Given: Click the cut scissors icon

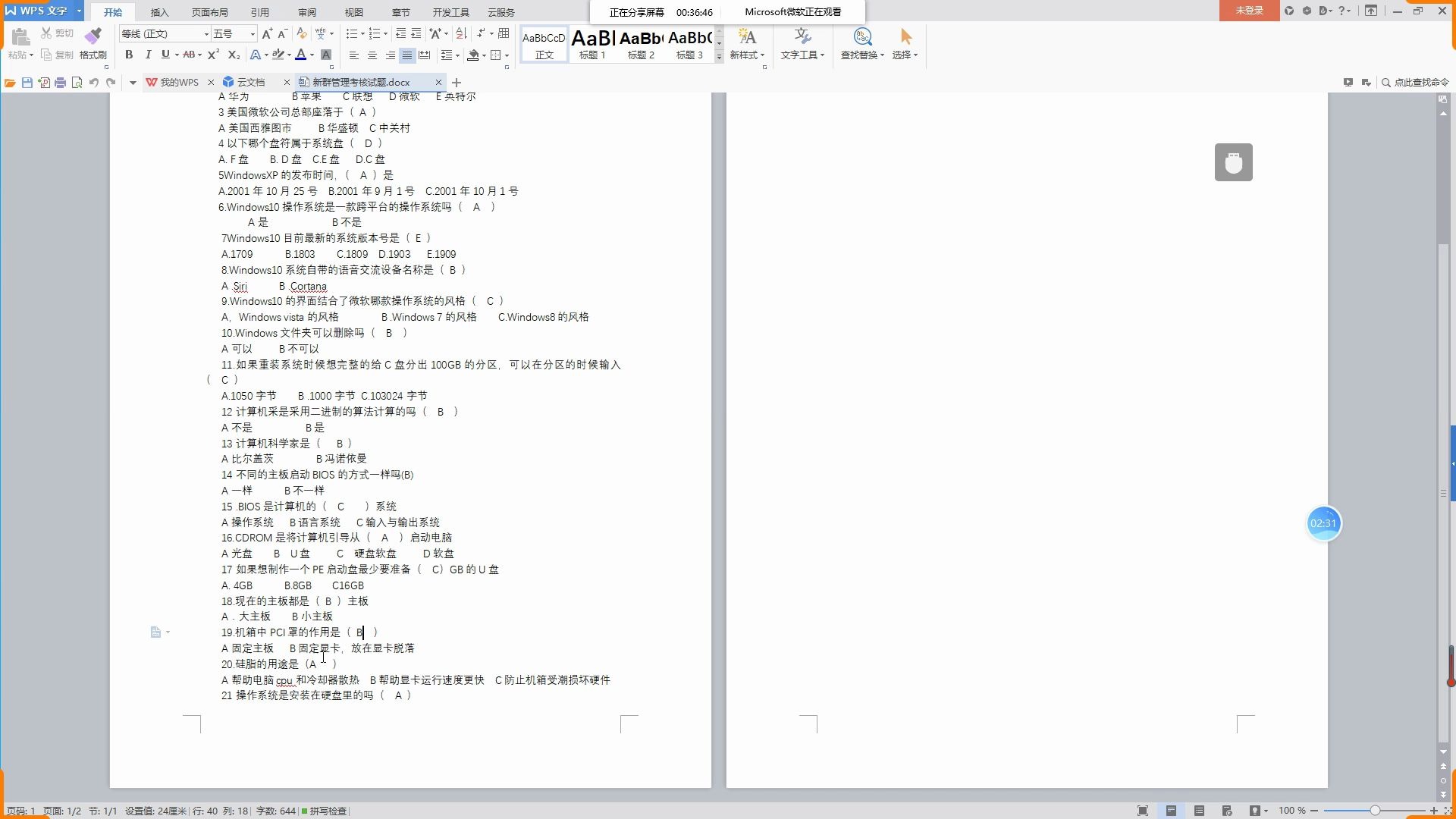Looking at the screenshot, I should 46,33.
